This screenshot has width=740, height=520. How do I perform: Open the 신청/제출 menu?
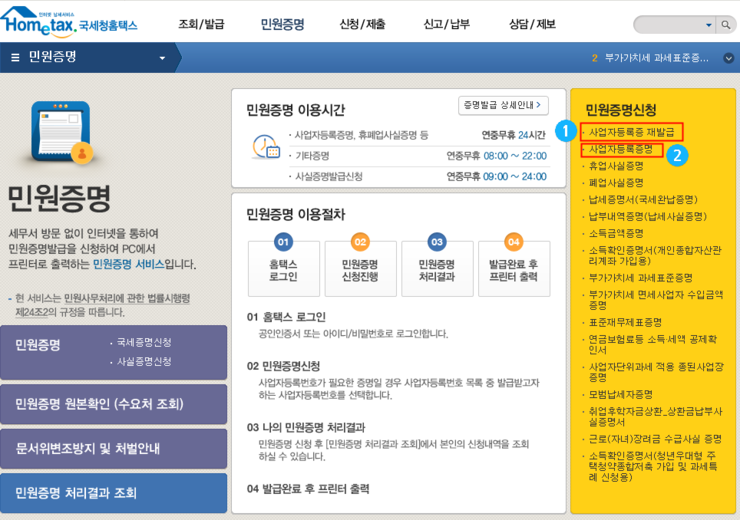click(362, 24)
